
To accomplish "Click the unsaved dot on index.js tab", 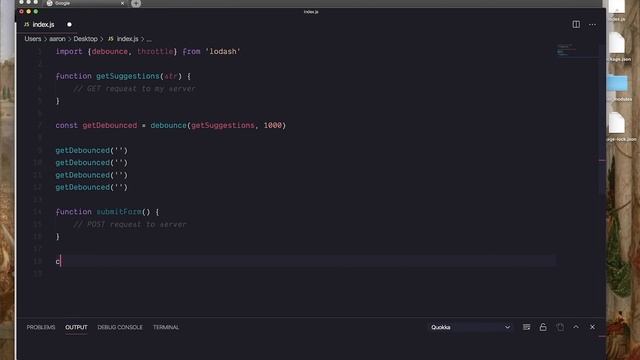I will pos(69,24).
